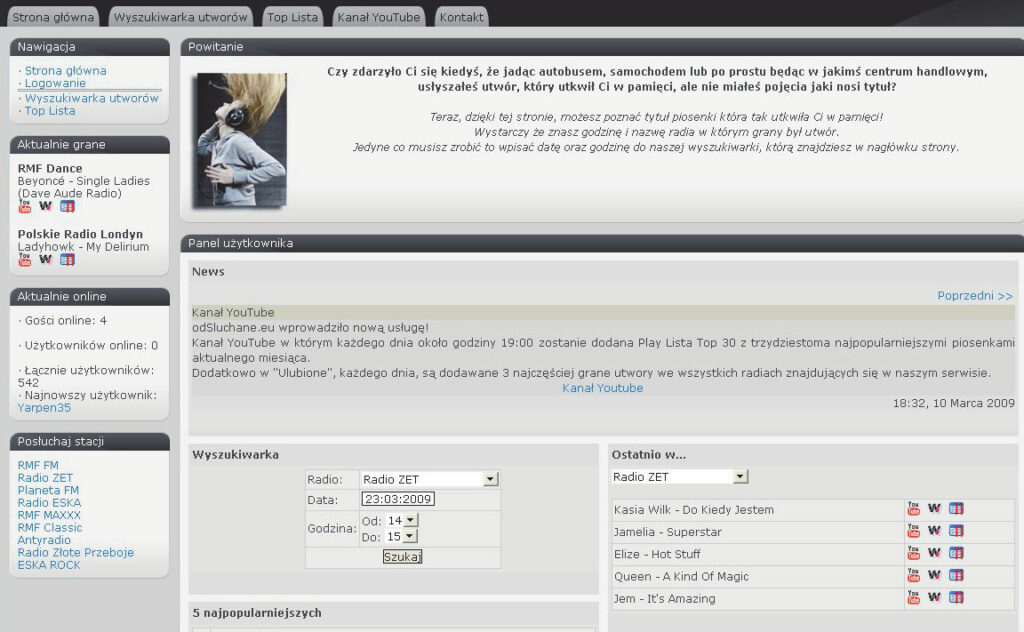Open the Kanał YouTube tab
1024x632 pixels.
coord(378,17)
